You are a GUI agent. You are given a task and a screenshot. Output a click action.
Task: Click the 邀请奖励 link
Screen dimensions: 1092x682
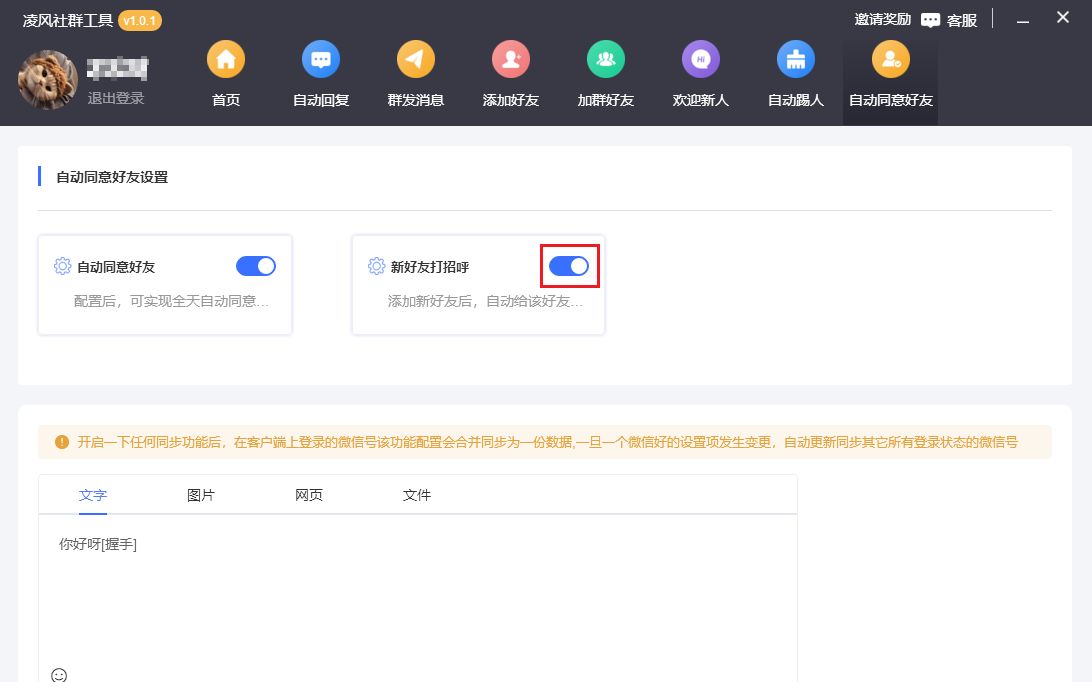tap(882, 20)
